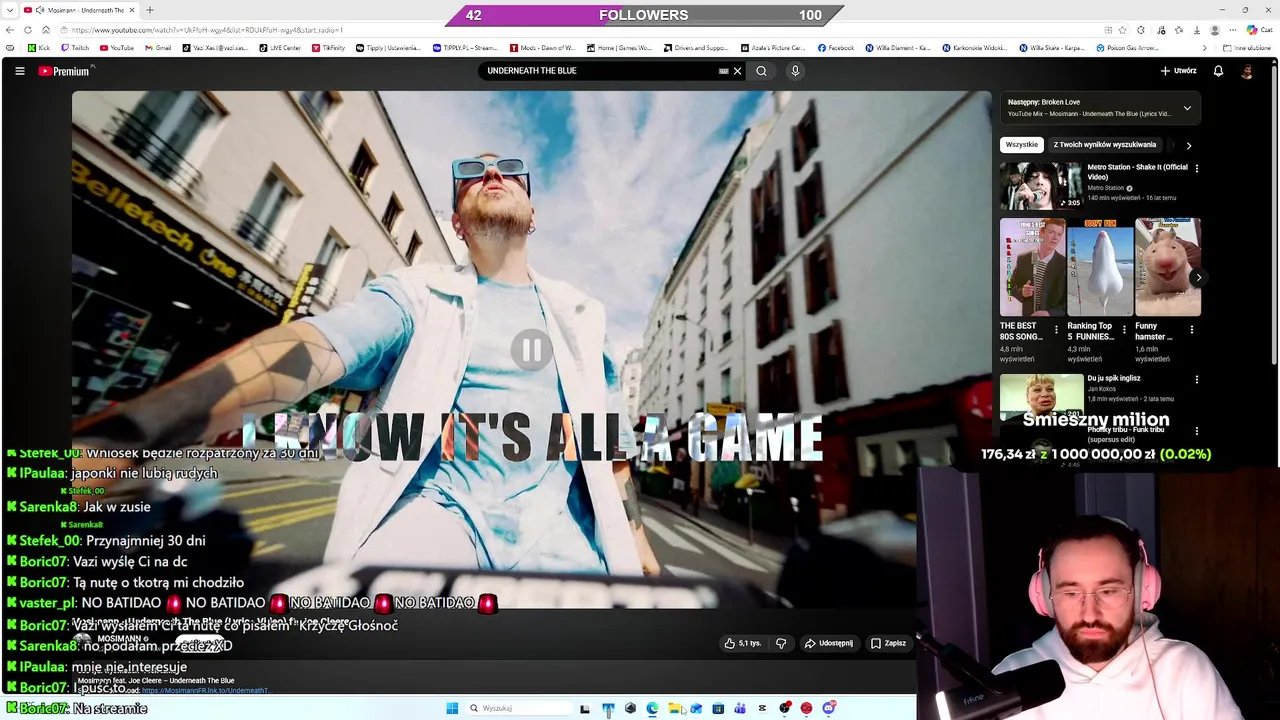1280x720 pixels.
Task: Save the video via Zapisz
Action: click(888, 643)
